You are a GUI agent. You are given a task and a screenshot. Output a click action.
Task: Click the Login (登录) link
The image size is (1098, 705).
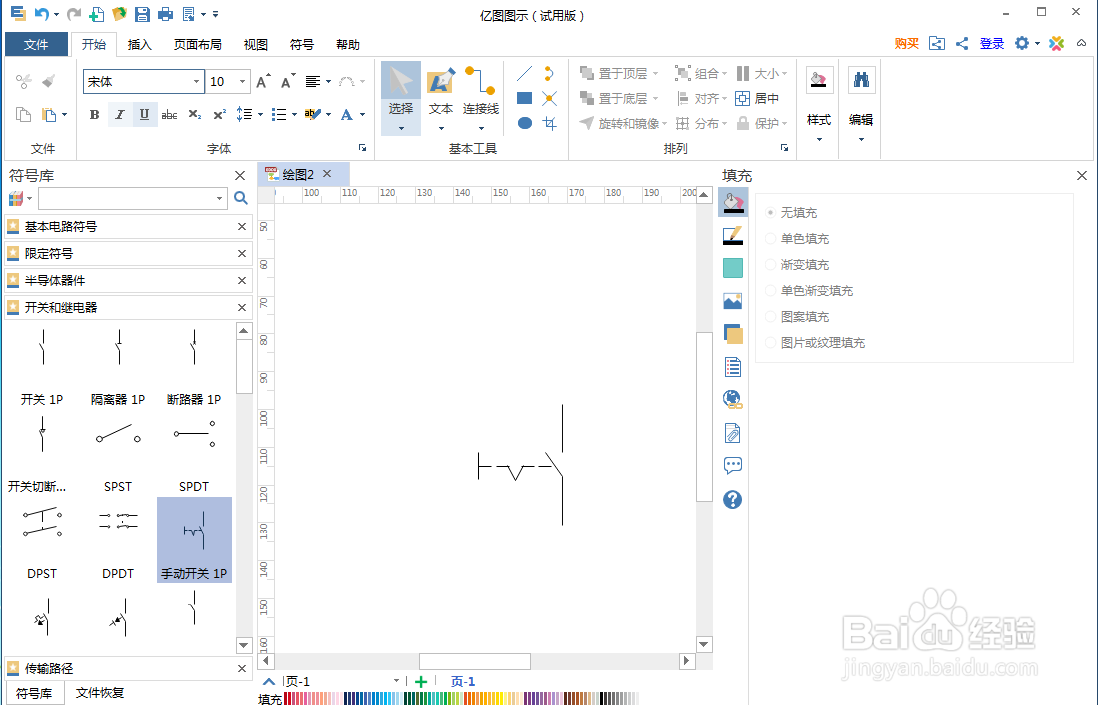point(992,43)
